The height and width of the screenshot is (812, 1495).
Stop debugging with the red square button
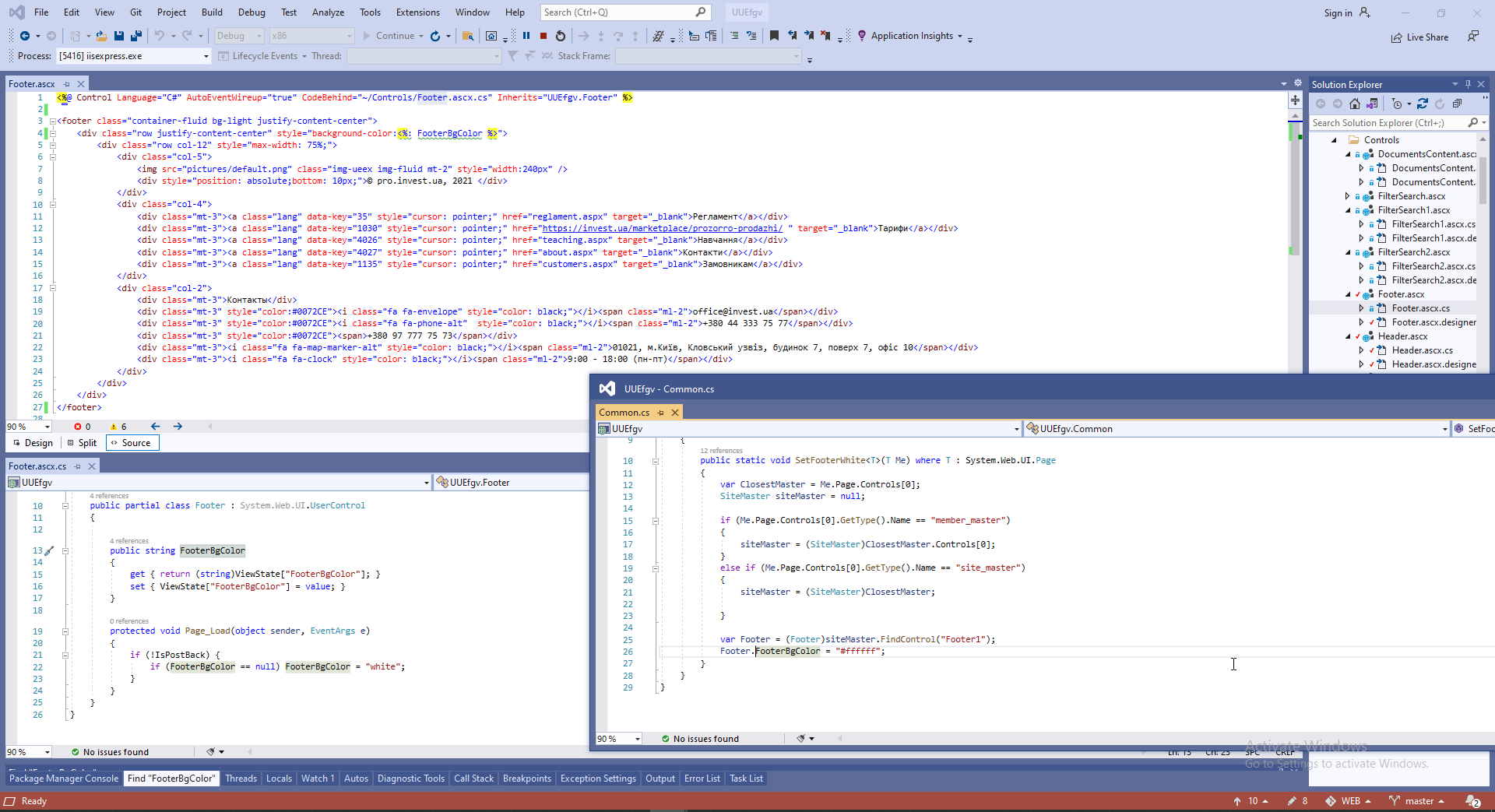click(x=543, y=36)
